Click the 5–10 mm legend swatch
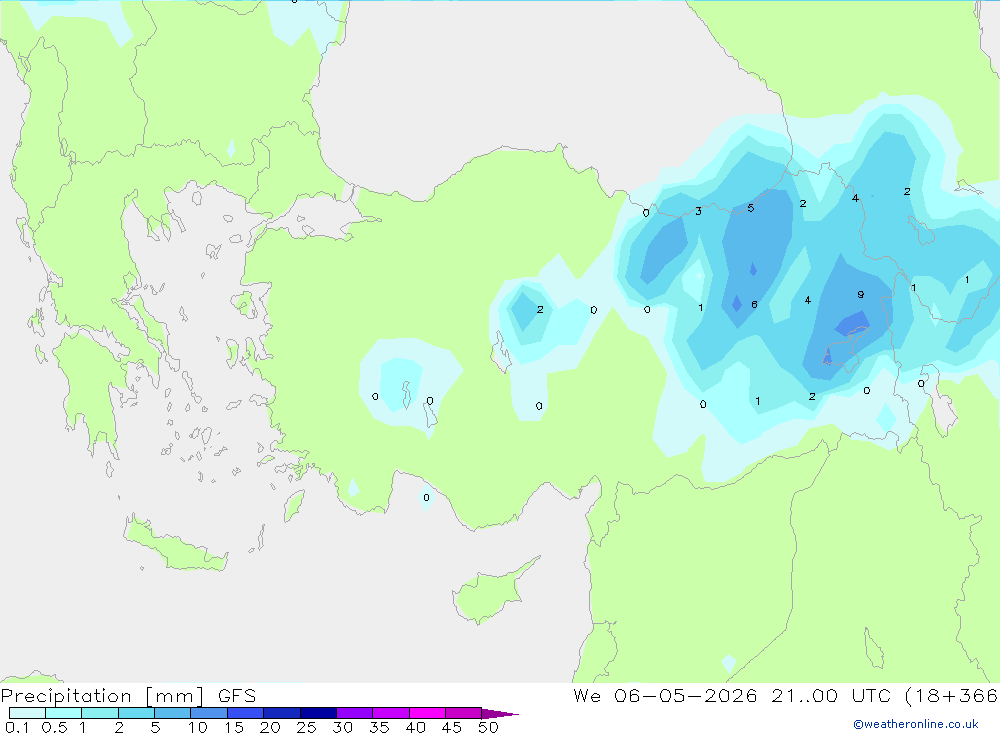This screenshot has height=733, width=1000. [x=173, y=713]
